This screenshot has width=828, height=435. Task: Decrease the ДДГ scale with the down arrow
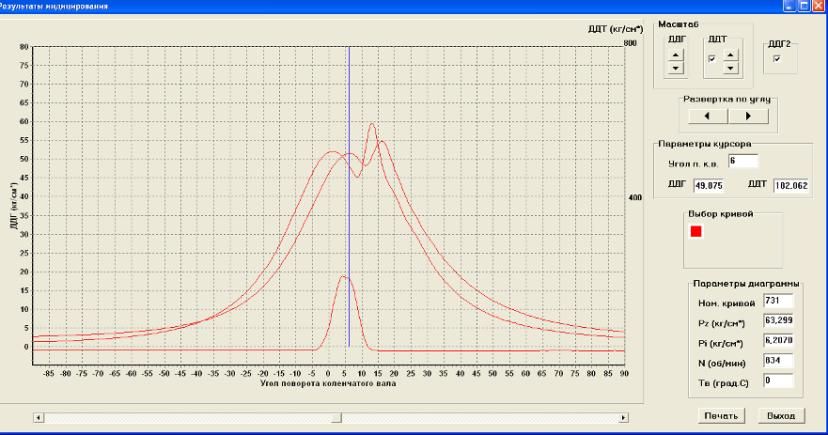[x=675, y=68]
